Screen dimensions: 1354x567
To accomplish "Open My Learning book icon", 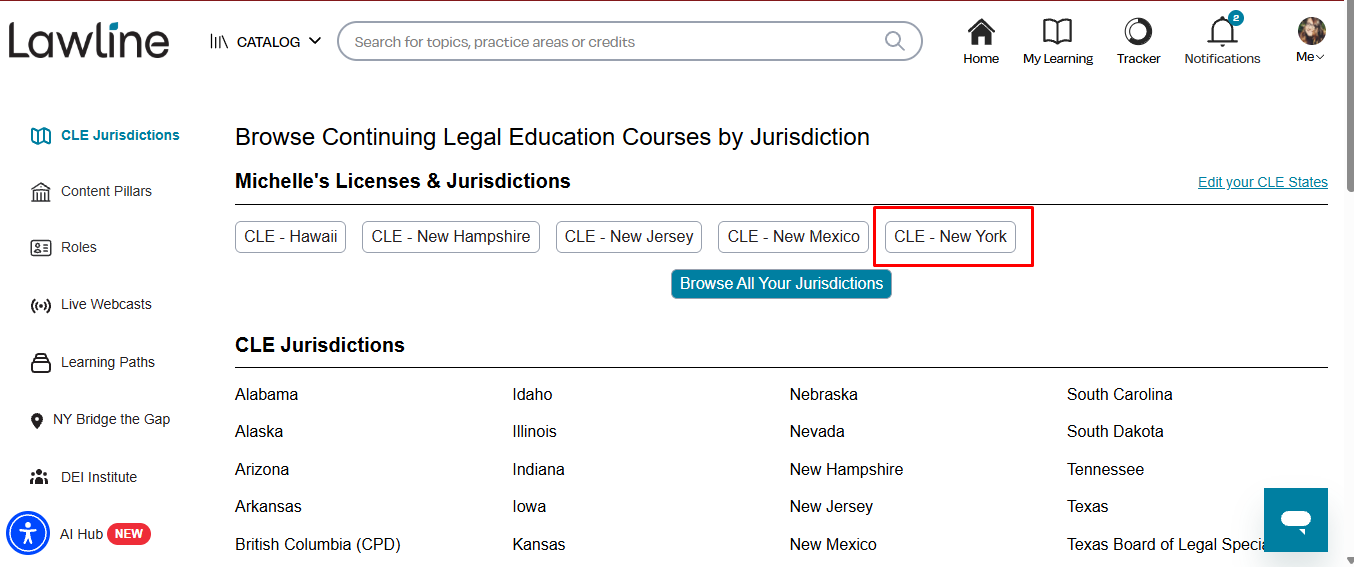I will [1057, 33].
